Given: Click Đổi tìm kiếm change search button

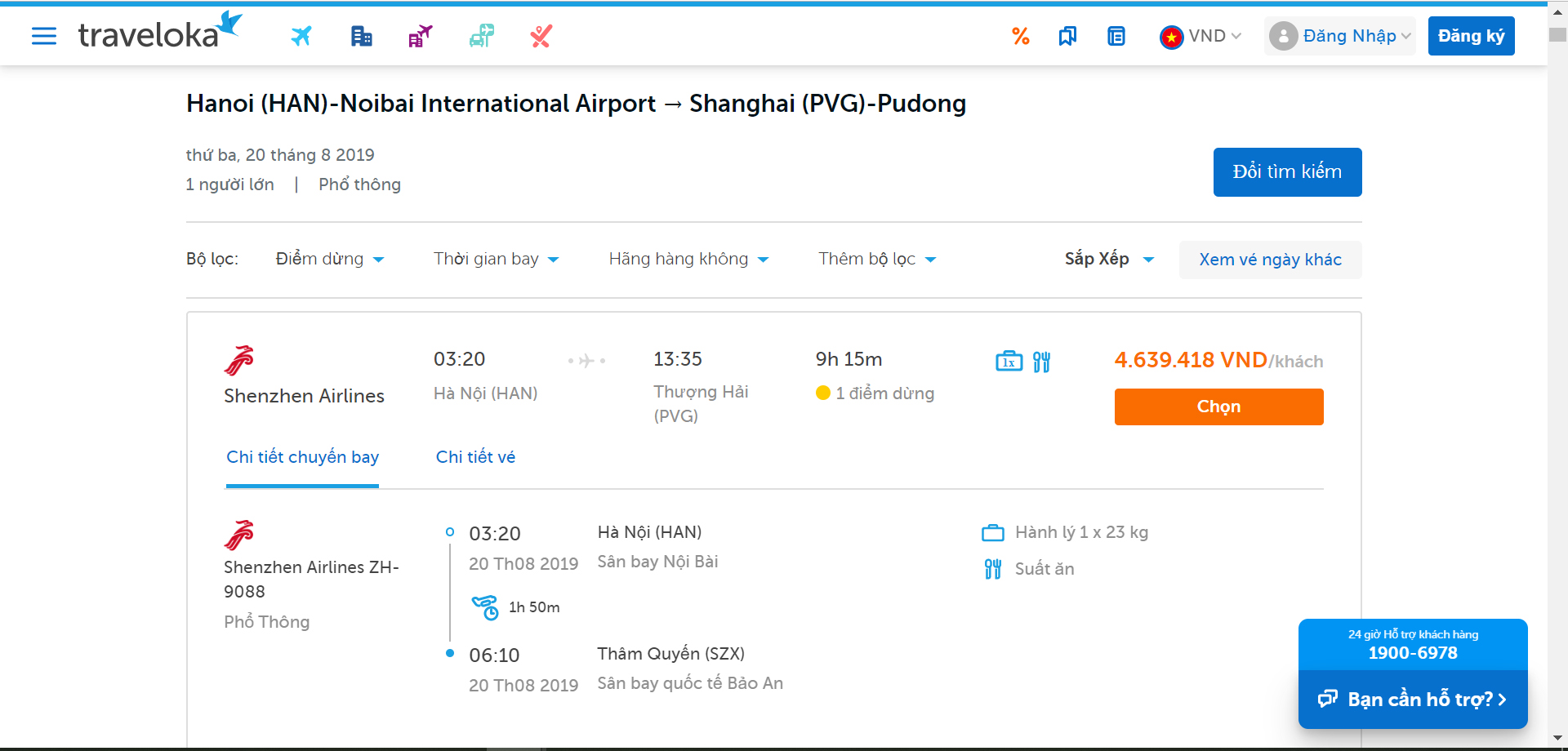Looking at the screenshot, I should click(1287, 172).
